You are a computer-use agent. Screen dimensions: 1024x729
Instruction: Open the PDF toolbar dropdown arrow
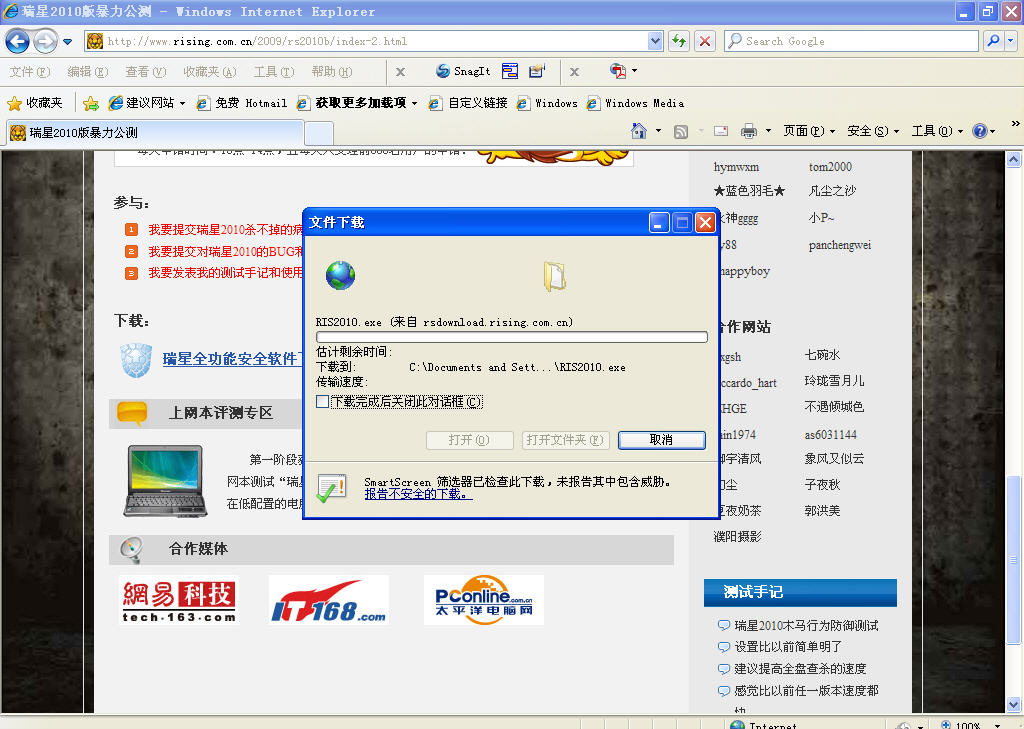pos(634,71)
